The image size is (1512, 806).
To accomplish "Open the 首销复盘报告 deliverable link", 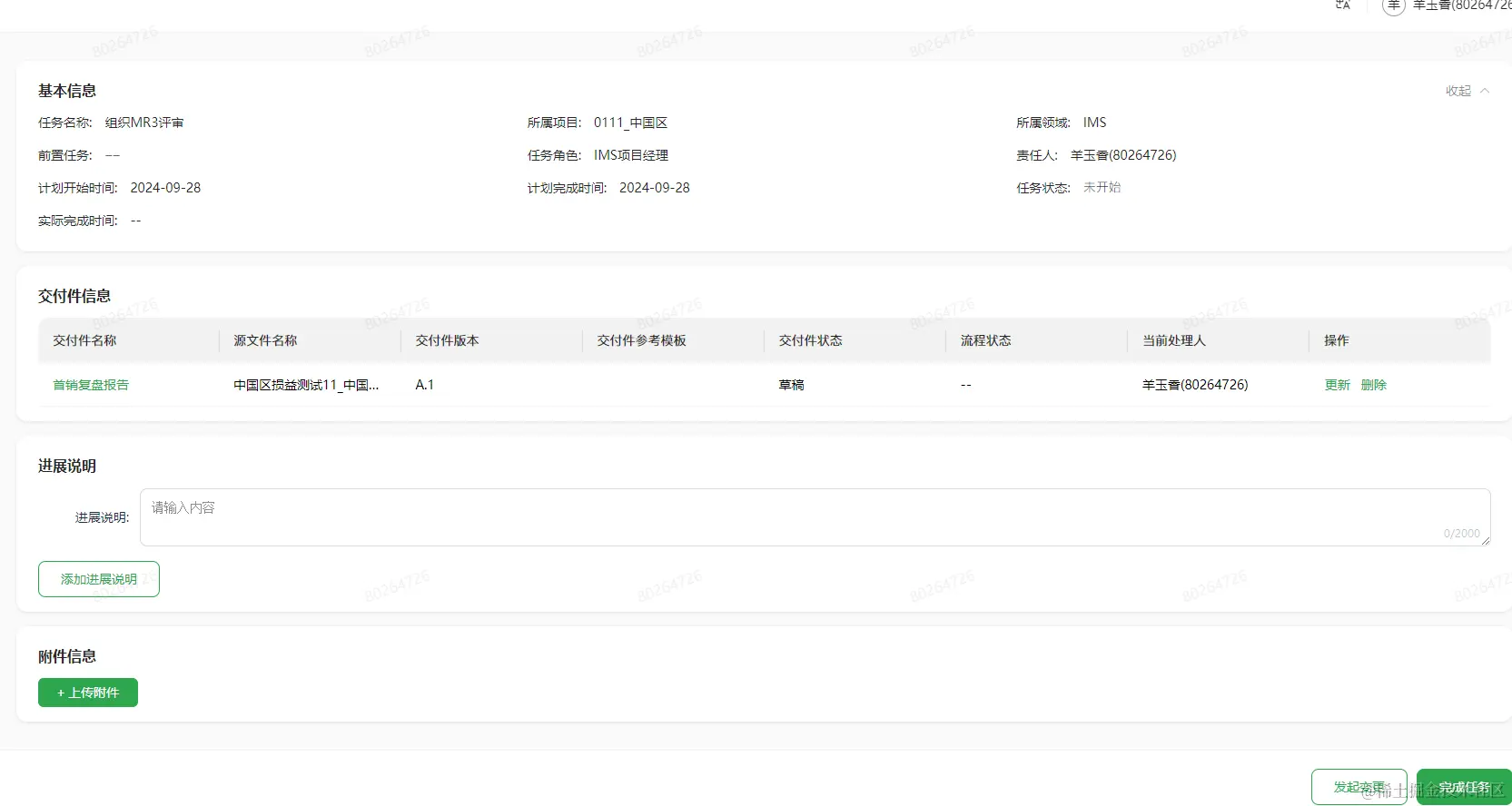I will 91,385.
